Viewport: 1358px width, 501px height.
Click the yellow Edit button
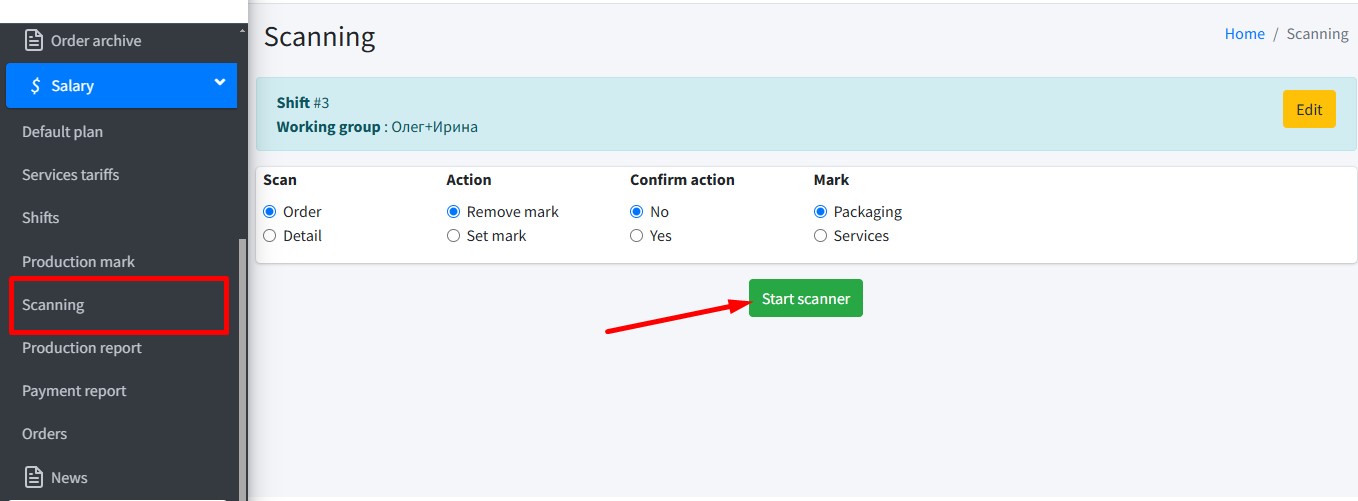[x=1308, y=110]
